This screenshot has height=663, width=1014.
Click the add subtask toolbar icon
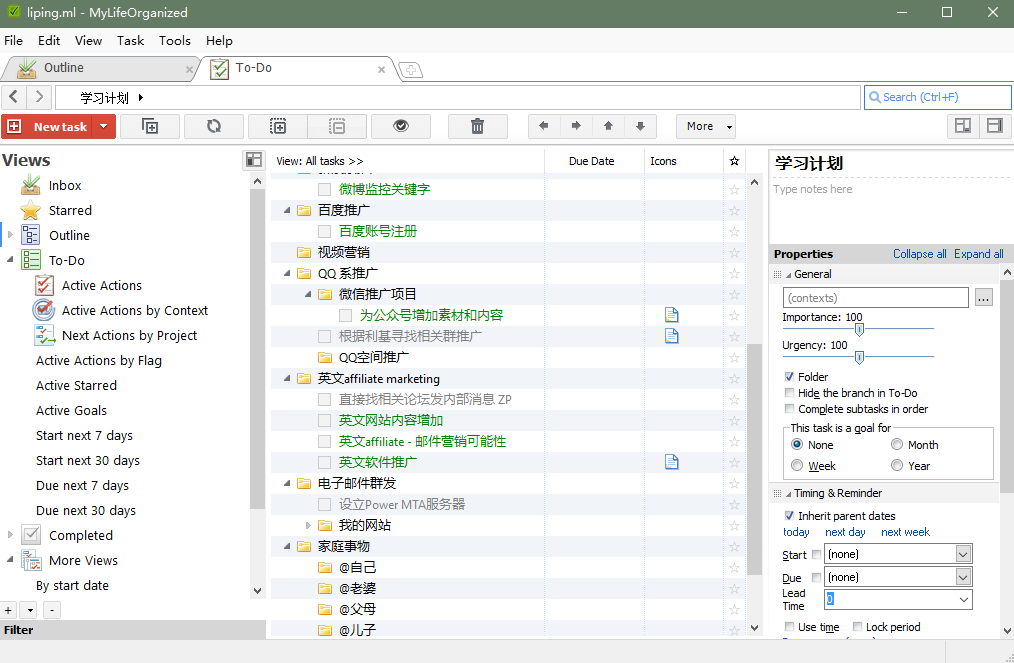tap(150, 126)
